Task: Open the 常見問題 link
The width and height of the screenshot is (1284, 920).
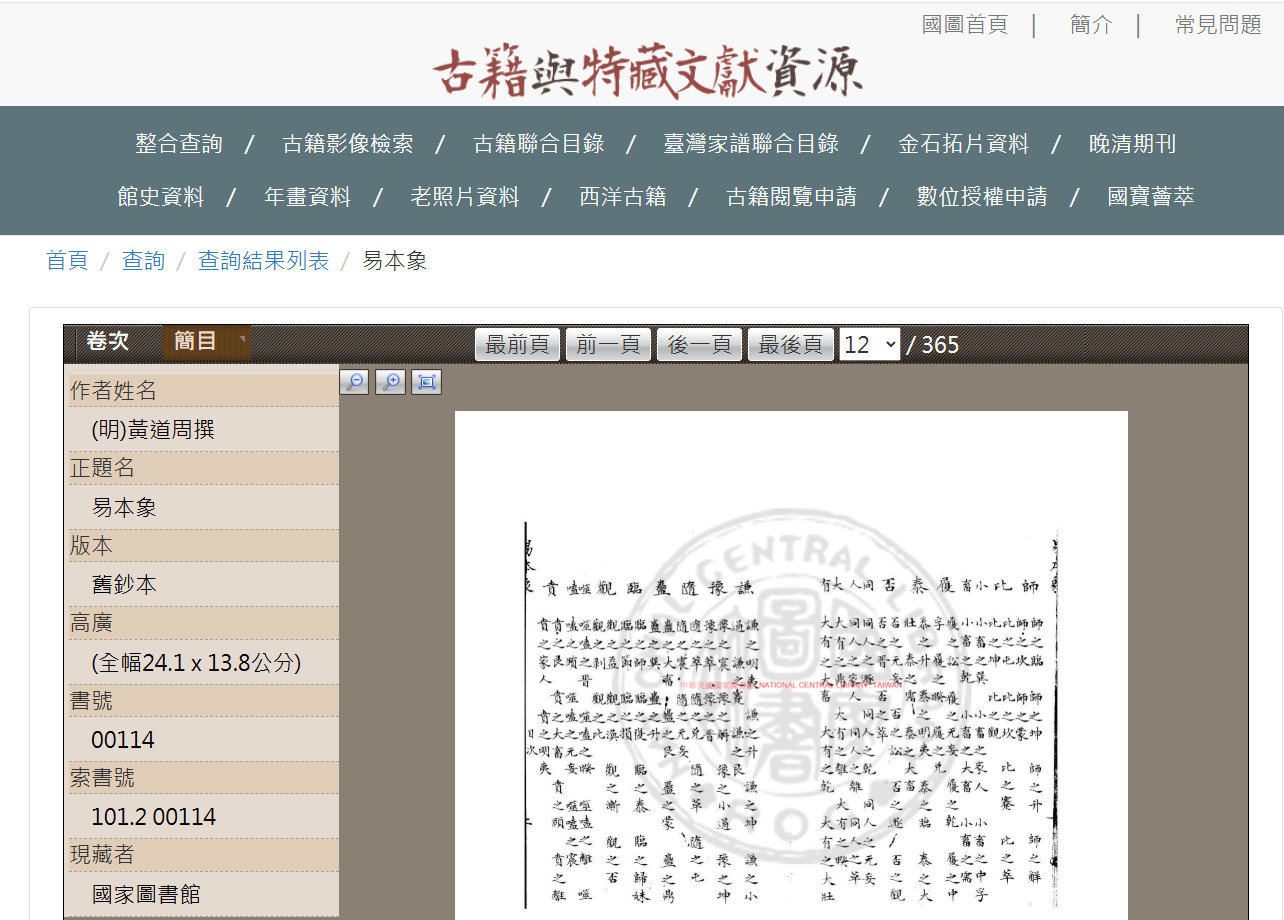Action: 1218,25
